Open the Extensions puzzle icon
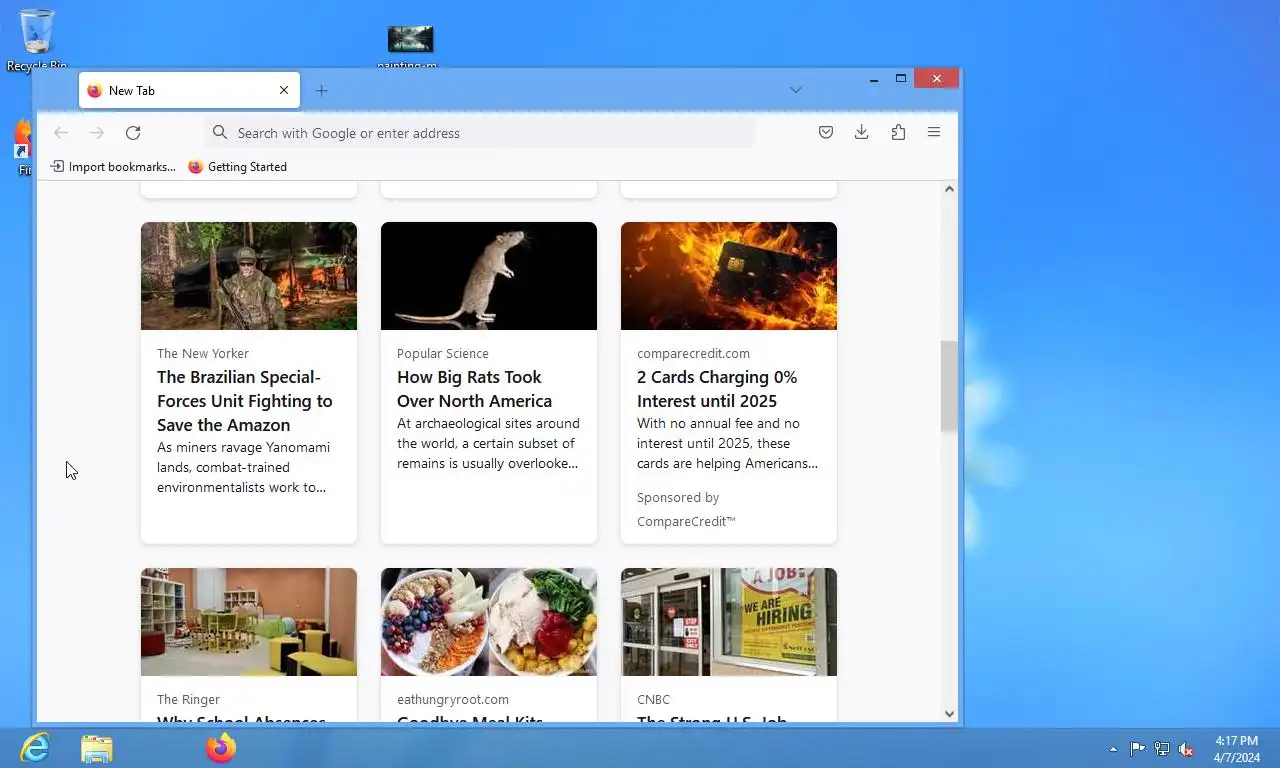This screenshot has height=768, width=1280. click(x=898, y=132)
